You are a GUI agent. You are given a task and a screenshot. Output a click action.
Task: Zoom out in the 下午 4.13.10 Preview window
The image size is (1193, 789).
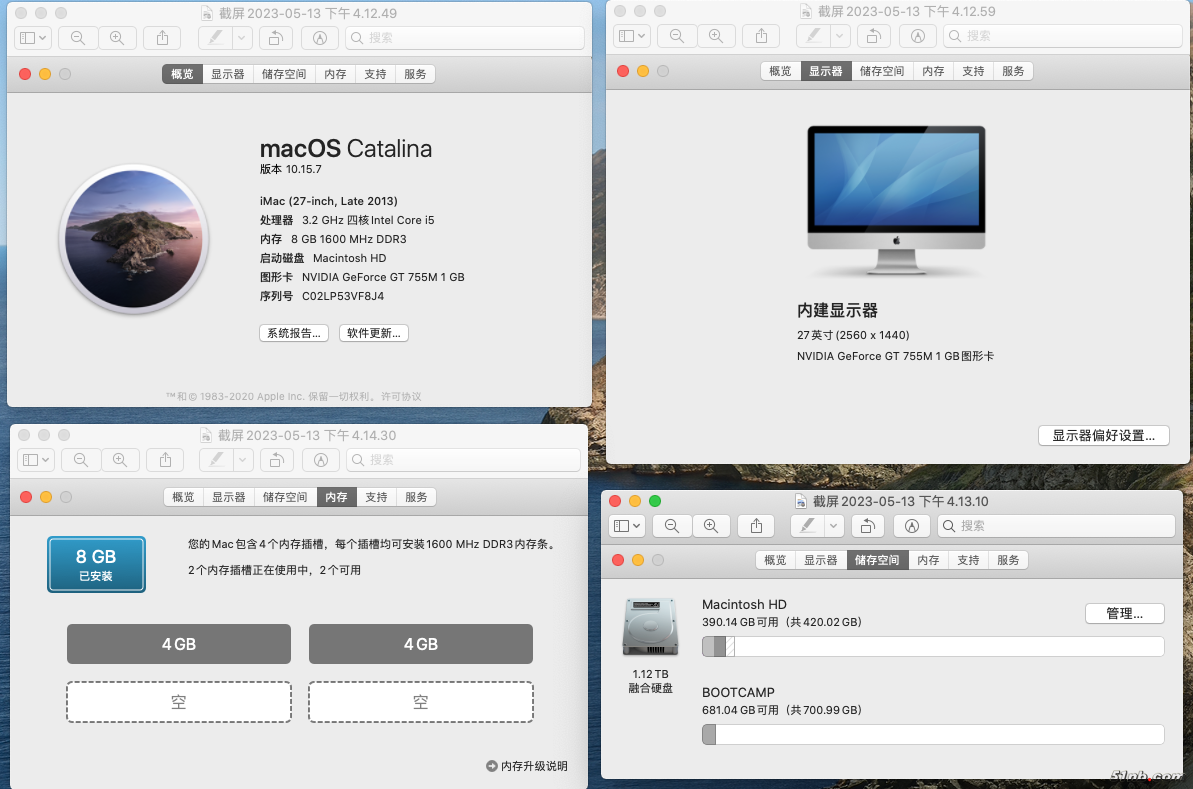671,526
